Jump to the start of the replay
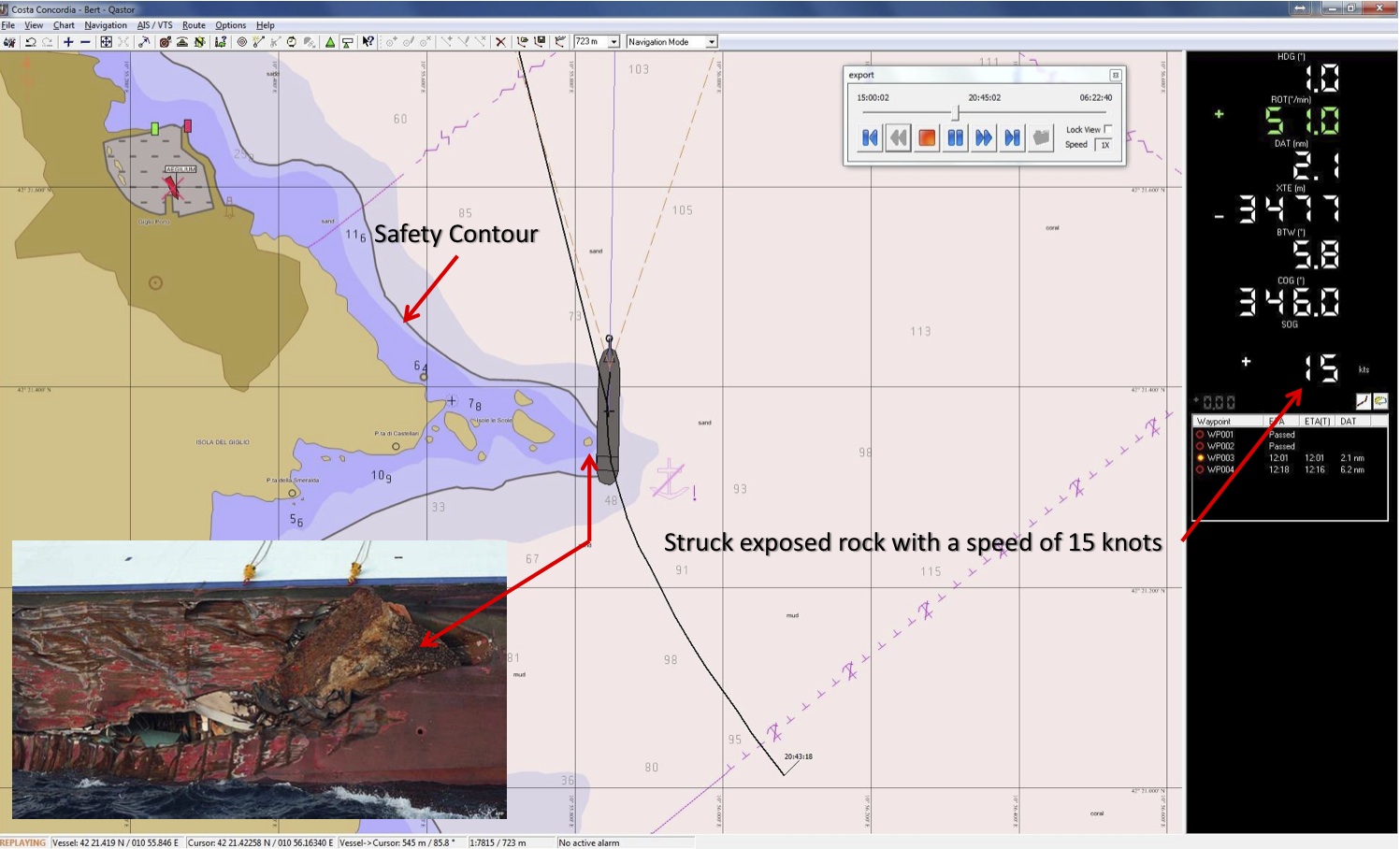 tap(870, 138)
